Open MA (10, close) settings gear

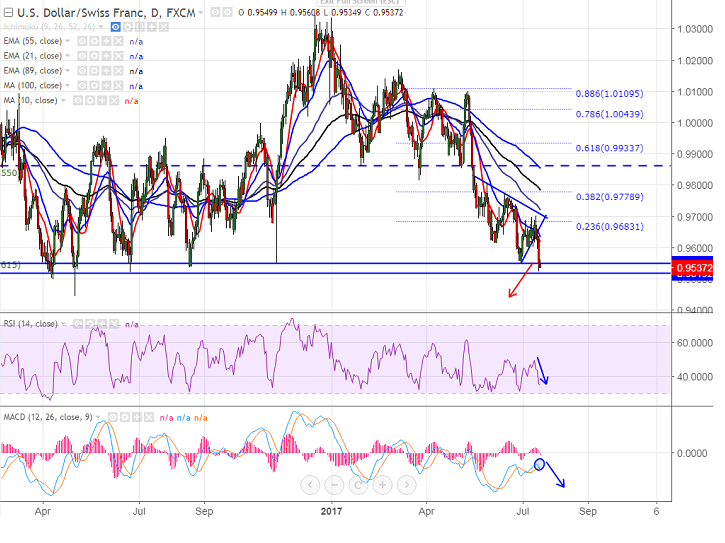90,100
